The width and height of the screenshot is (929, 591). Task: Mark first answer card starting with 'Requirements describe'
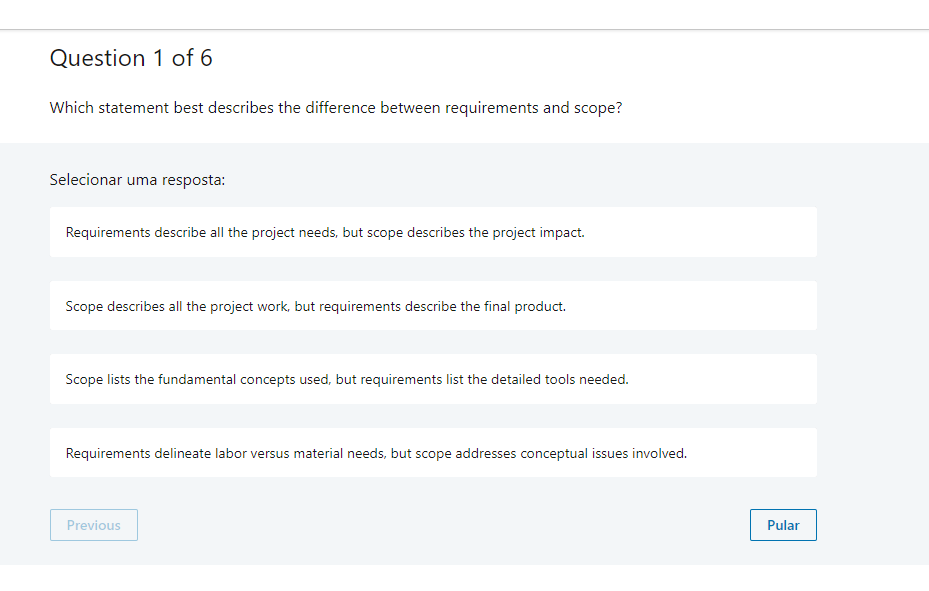click(x=433, y=232)
